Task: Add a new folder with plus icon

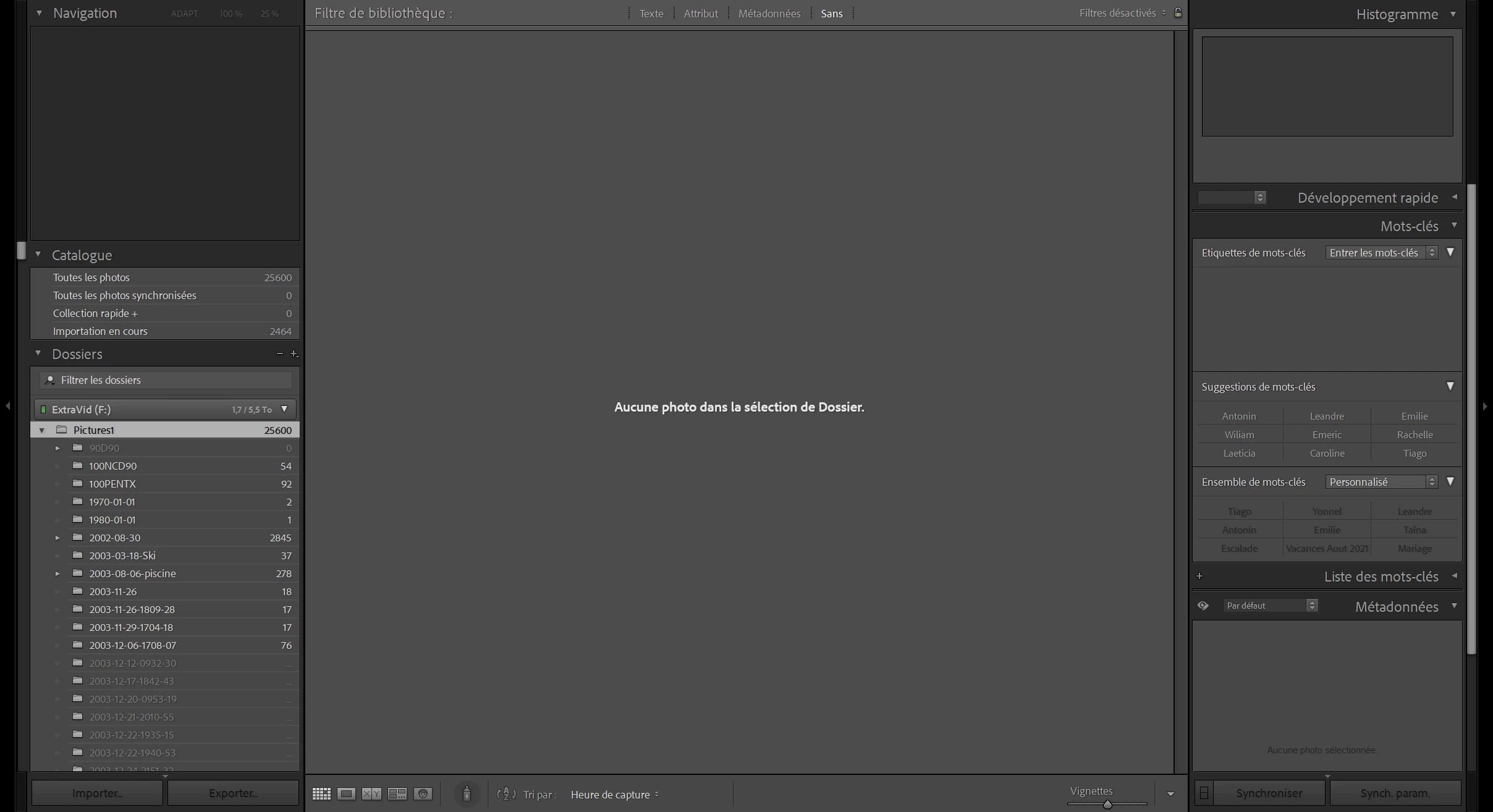Action: pos(294,354)
